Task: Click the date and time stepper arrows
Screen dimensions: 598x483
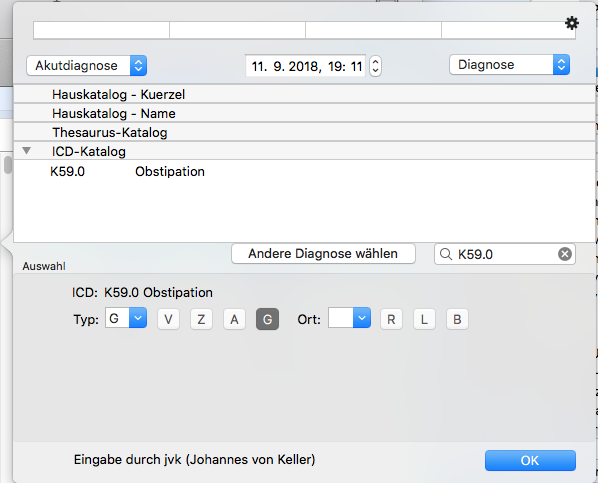Action: [x=375, y=66]
